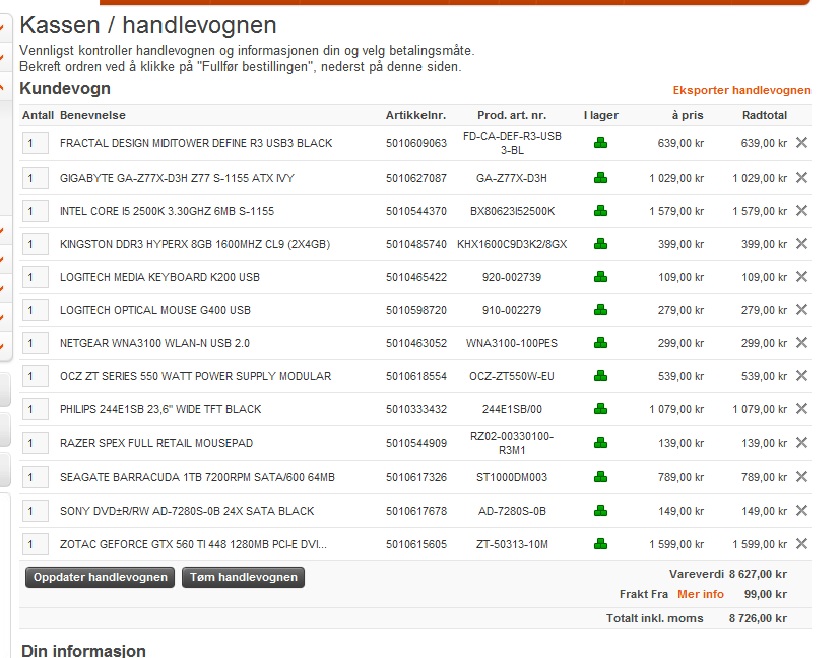This screenshot has width=840, height=658.
Task: Click product code 'ST1000DM003'
Action: coord(511,477)
